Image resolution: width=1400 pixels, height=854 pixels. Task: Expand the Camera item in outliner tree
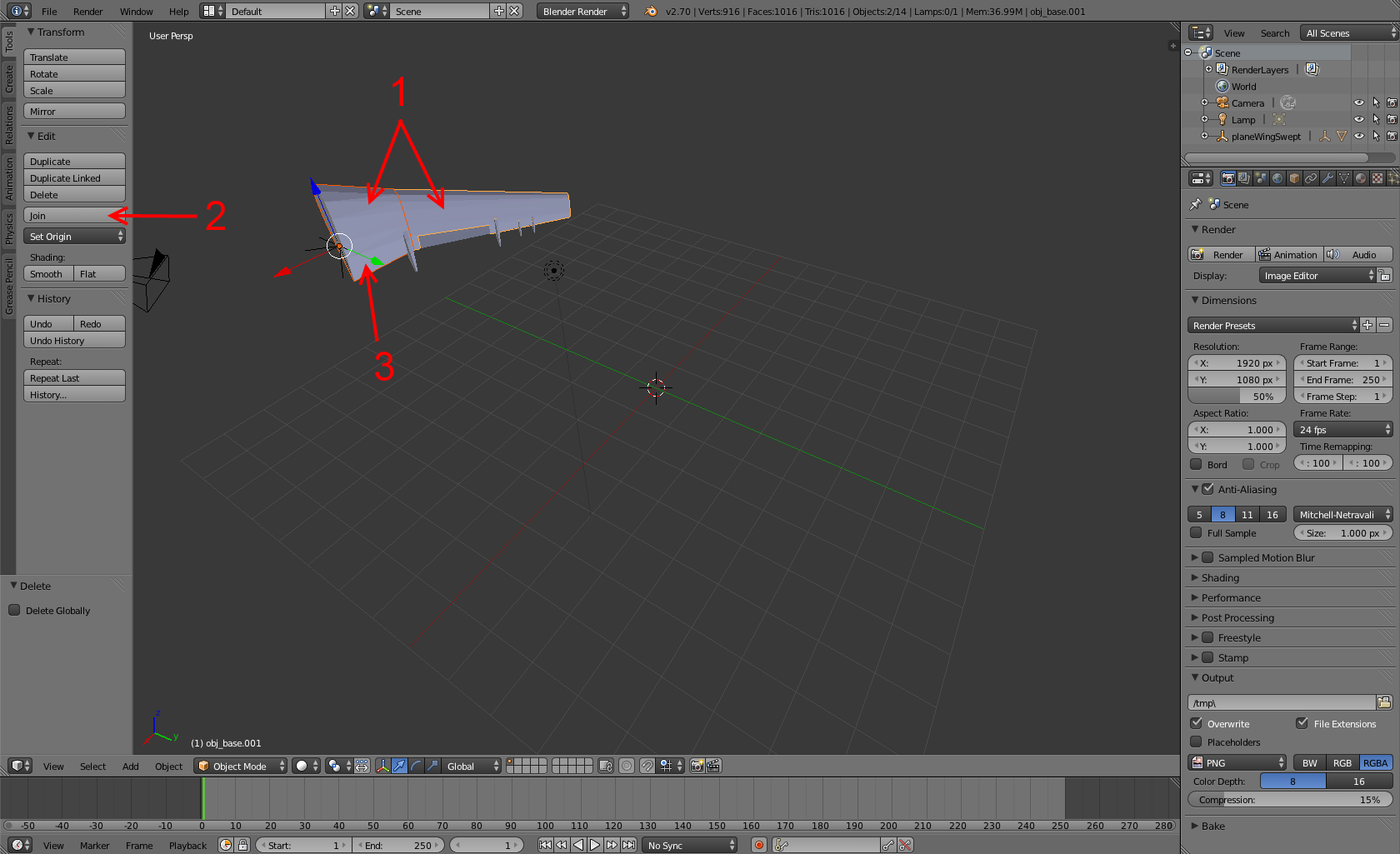[1204, 103]
